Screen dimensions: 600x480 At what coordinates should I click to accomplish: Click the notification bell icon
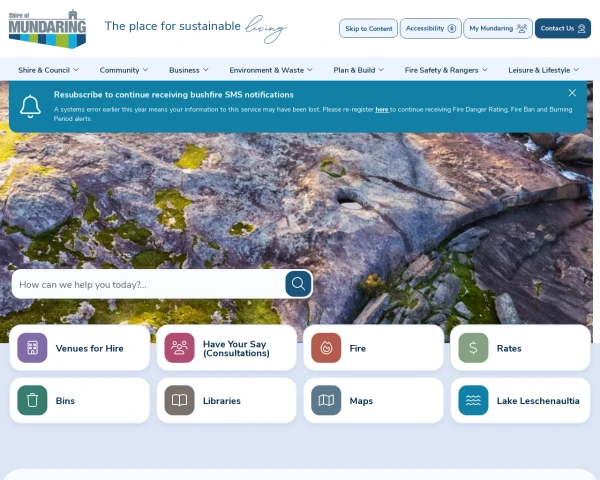[x=30, y=106]
